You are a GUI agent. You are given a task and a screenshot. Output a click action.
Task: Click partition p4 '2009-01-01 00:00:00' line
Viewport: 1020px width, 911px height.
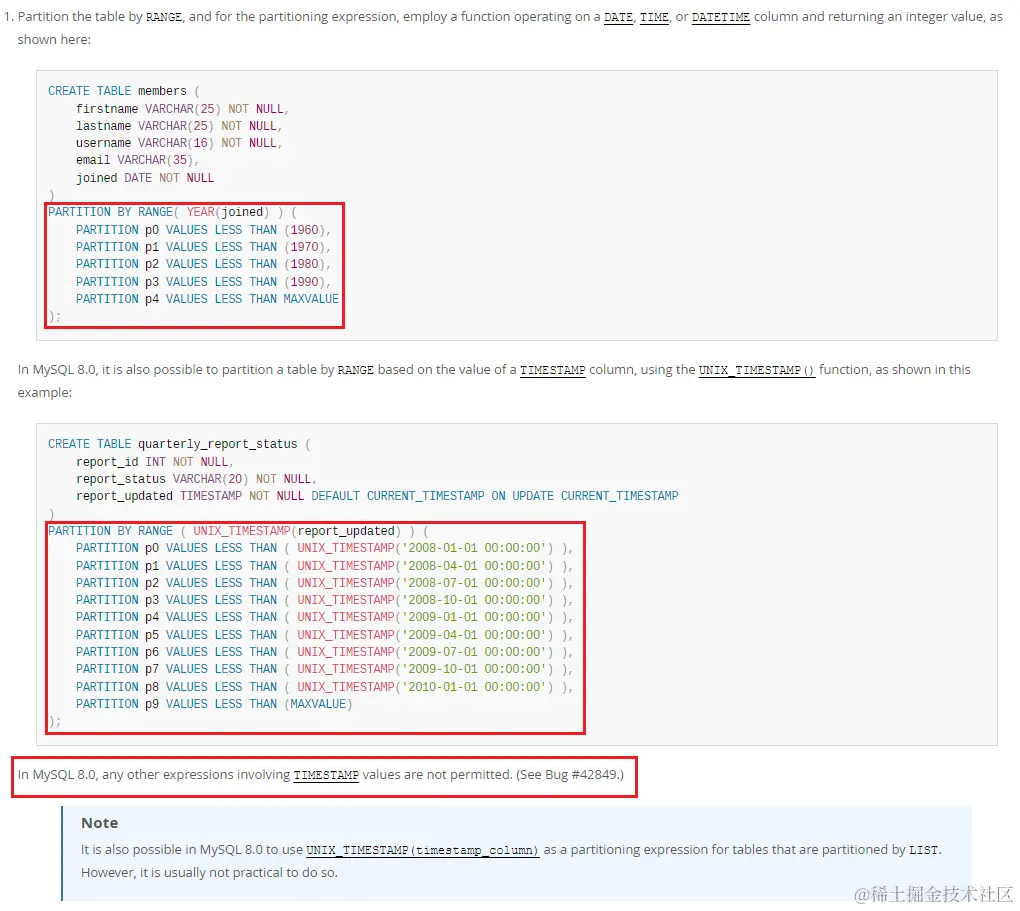[324, 617]
